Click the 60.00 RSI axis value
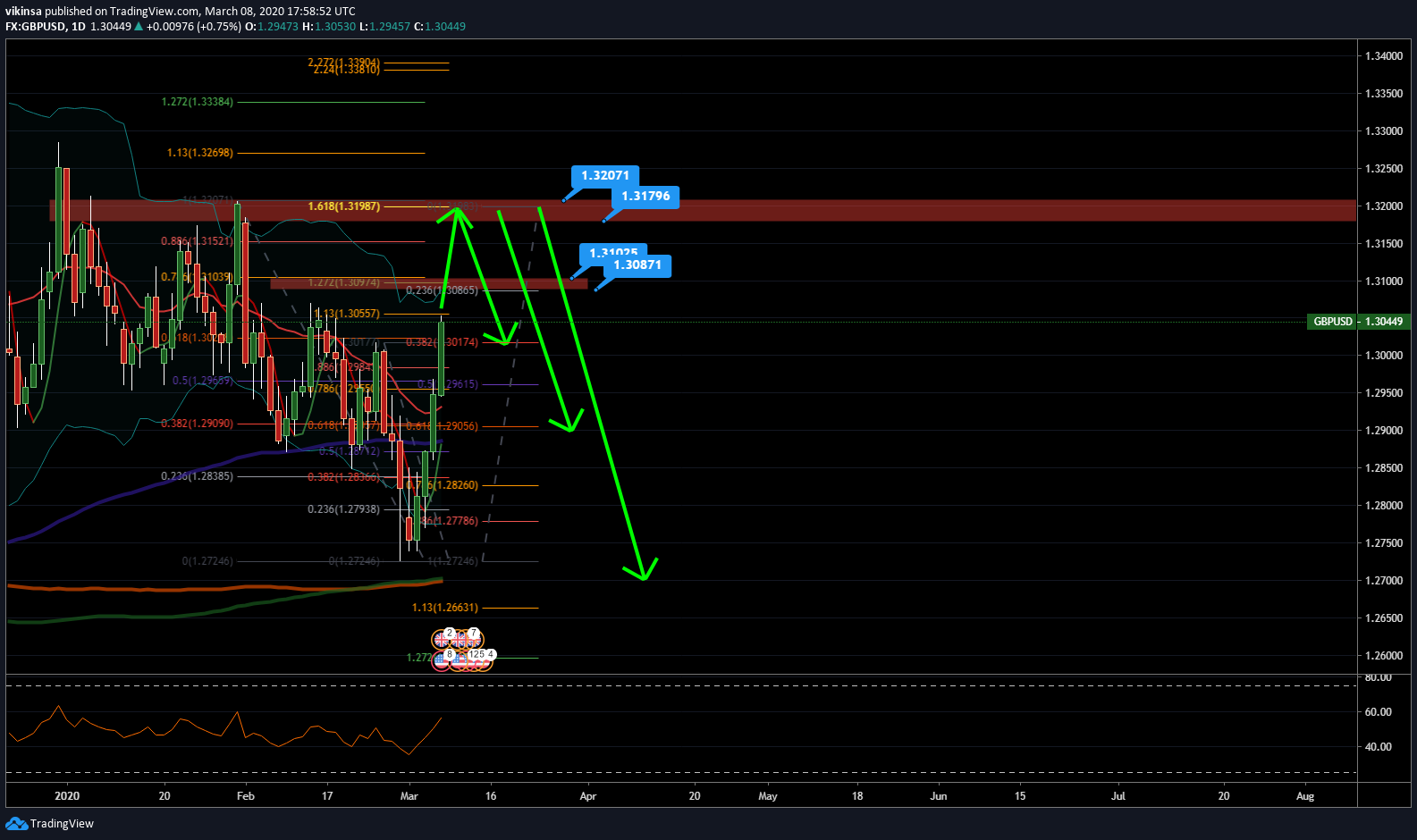Image resolution: width=1417 pixels, height=840 pixels. coord(1379,712)
